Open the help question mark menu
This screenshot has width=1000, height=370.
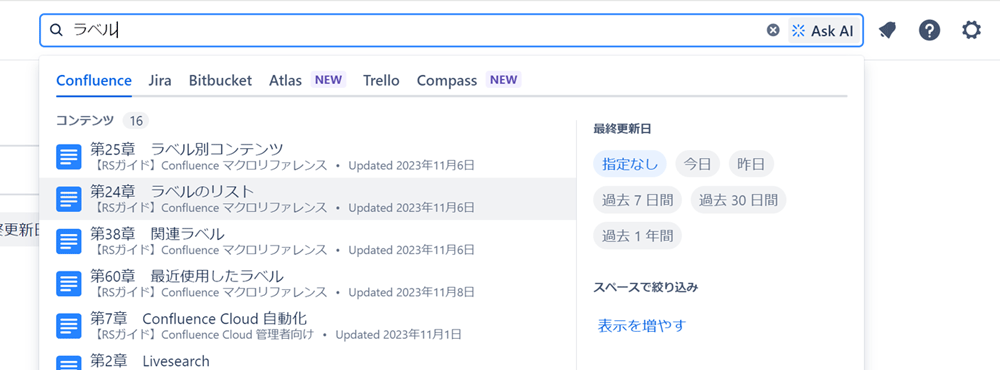pyautogui.click(x=929, y=30)
